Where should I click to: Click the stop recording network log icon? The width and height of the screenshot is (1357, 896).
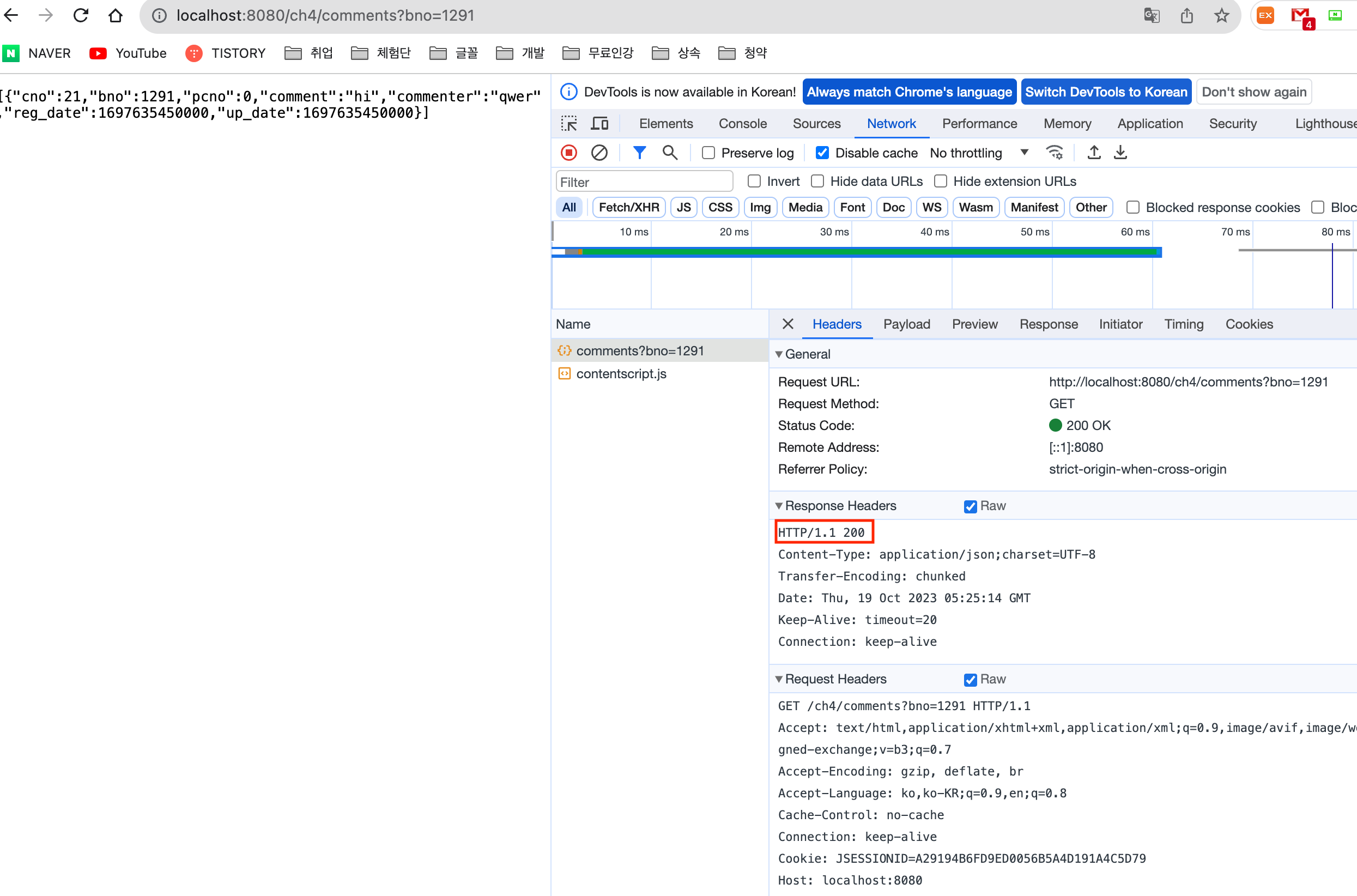pos(568,153)
